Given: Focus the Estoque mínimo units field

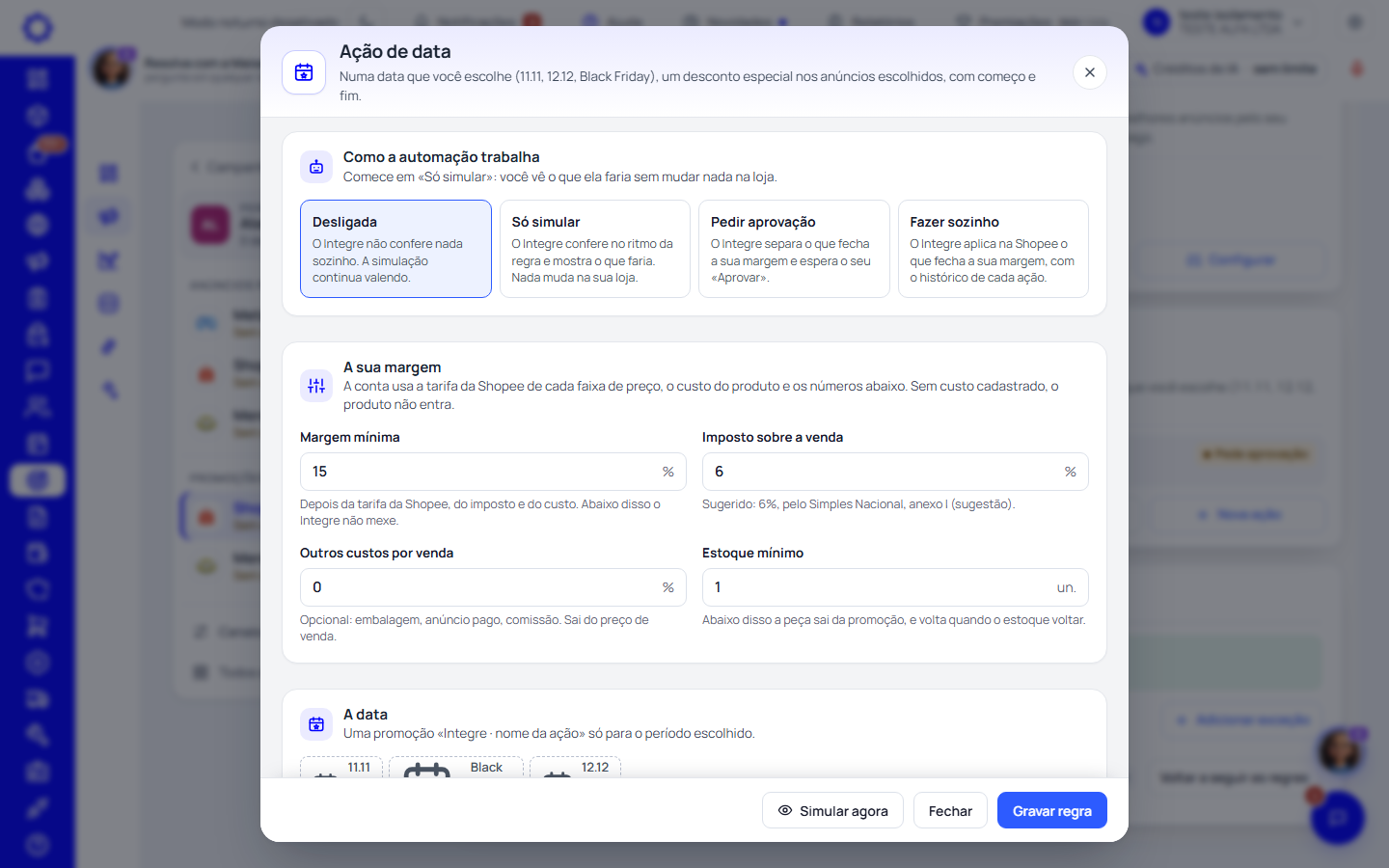Looking at the screenshot, I should point(895,587).
